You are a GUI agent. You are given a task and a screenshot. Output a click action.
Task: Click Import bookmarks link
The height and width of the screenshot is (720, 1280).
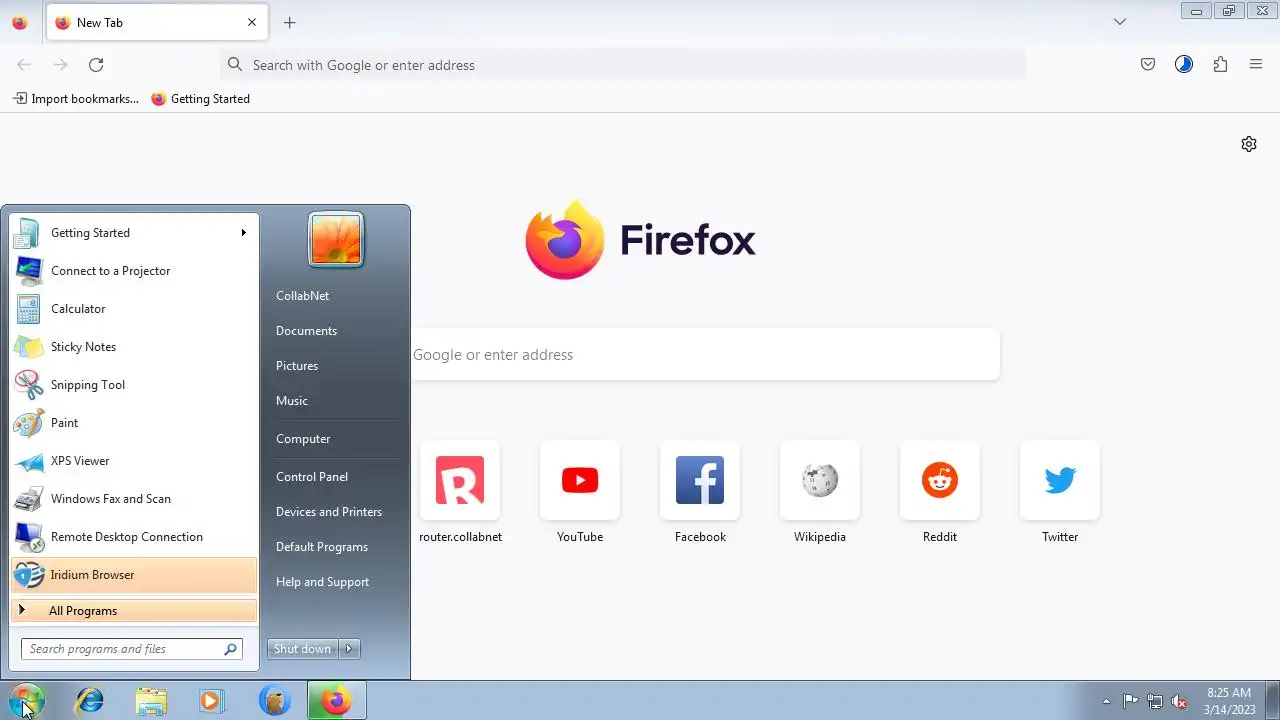pos(76,99)
